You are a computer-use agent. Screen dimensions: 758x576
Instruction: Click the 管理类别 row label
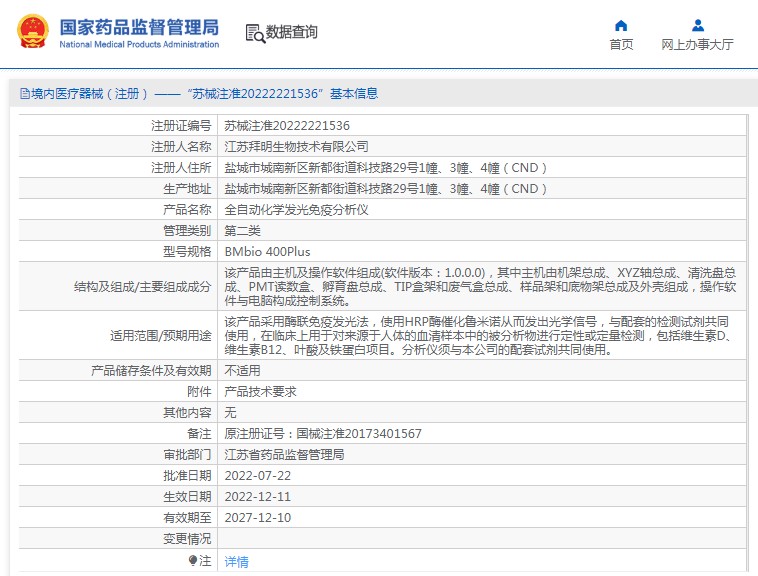pyautogui.click(x=187, y=230)
